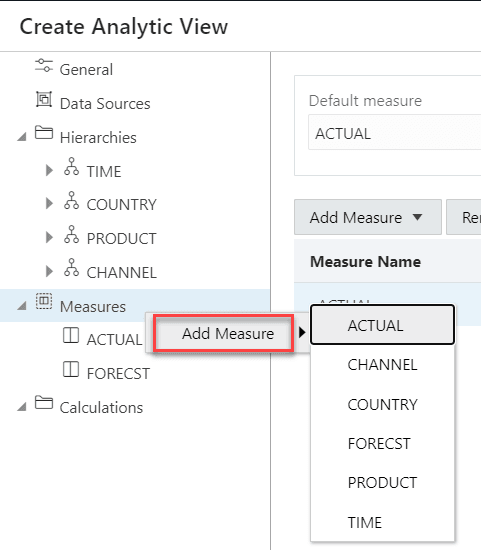The width and height of the screenshot is (481, 550).
Task: Open the General section
Action: tap(86, 69)
